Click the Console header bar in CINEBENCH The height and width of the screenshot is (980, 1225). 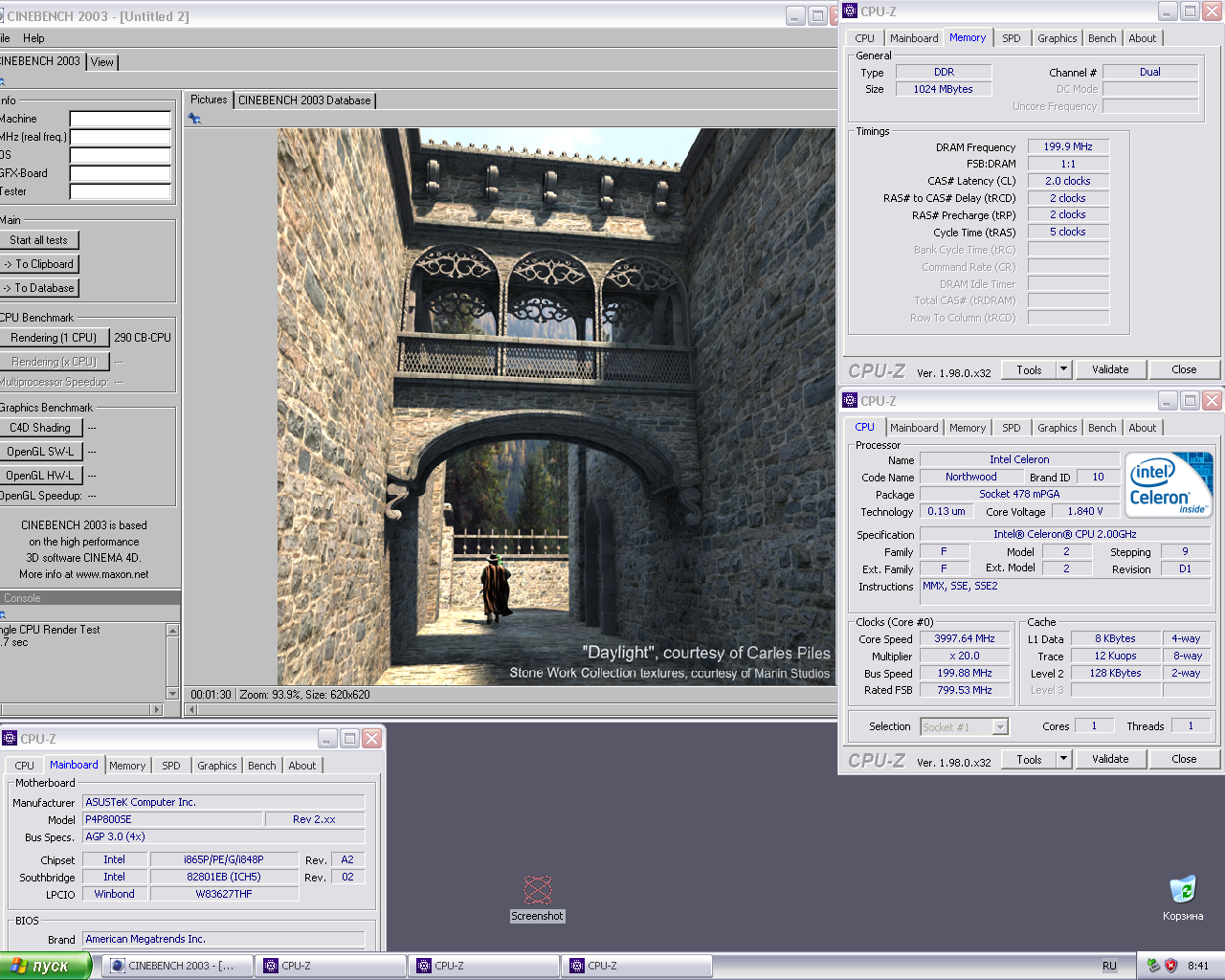coord(90,598)
